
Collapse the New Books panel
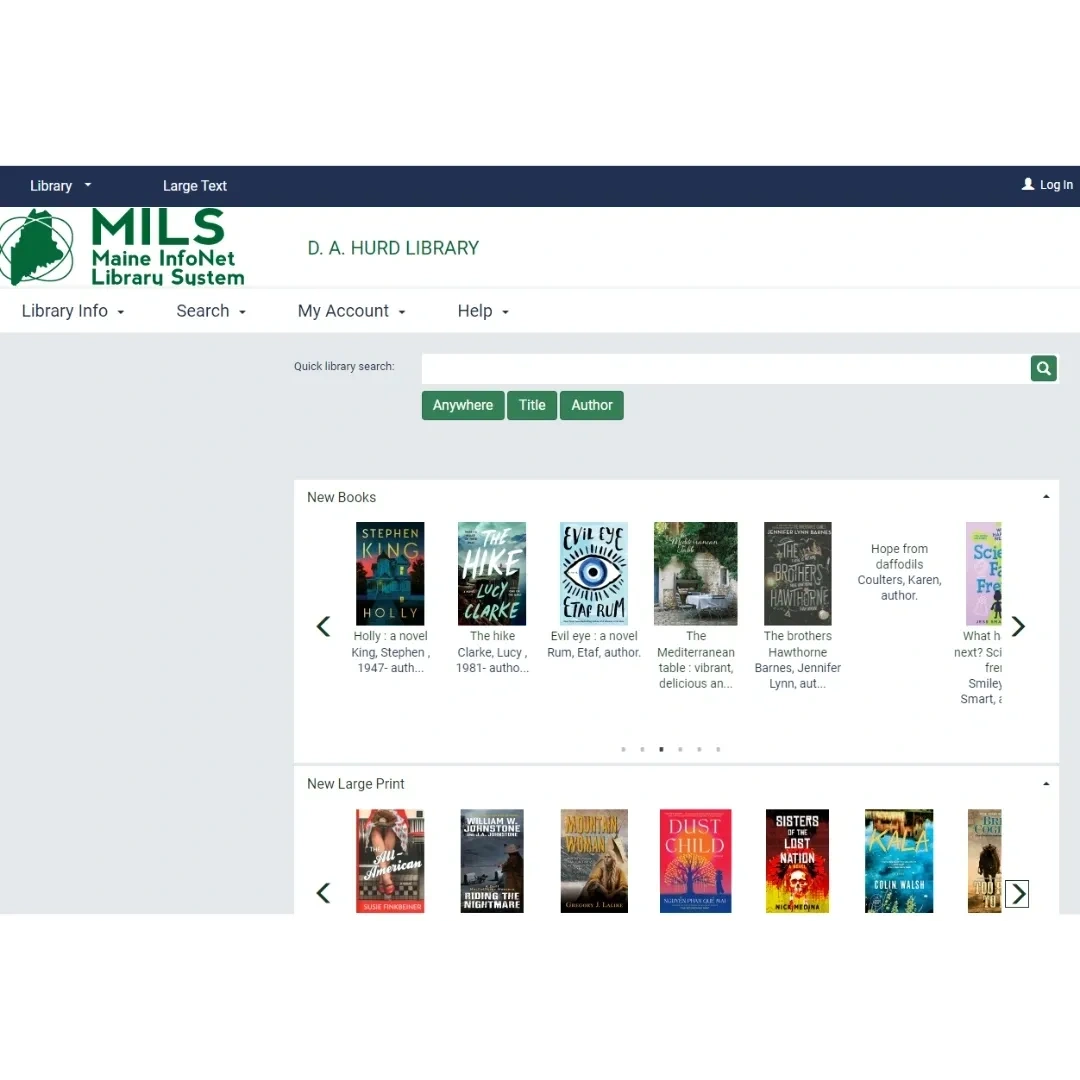tap(1046, 497)
